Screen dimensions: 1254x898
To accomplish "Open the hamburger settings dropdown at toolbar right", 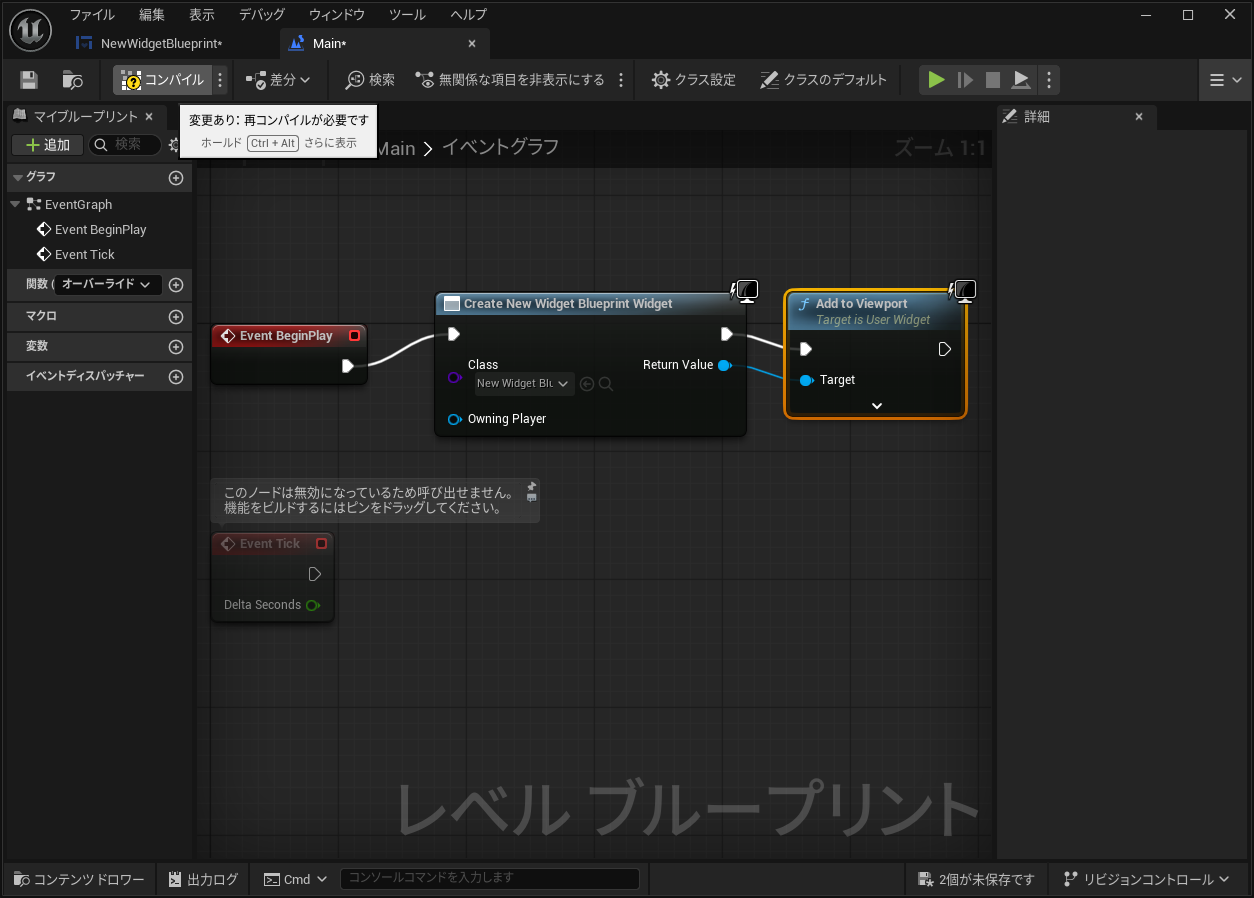I will coord(1225,80).
